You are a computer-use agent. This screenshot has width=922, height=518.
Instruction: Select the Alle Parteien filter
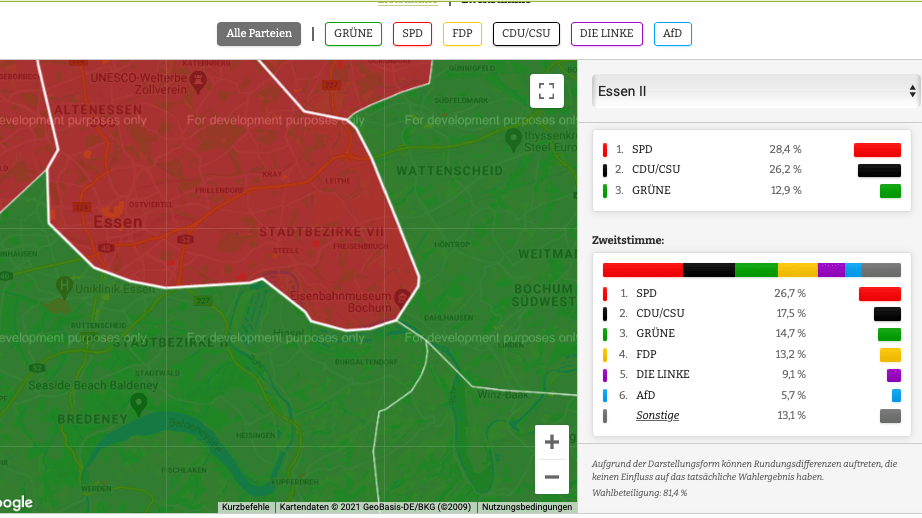point(259,34)
